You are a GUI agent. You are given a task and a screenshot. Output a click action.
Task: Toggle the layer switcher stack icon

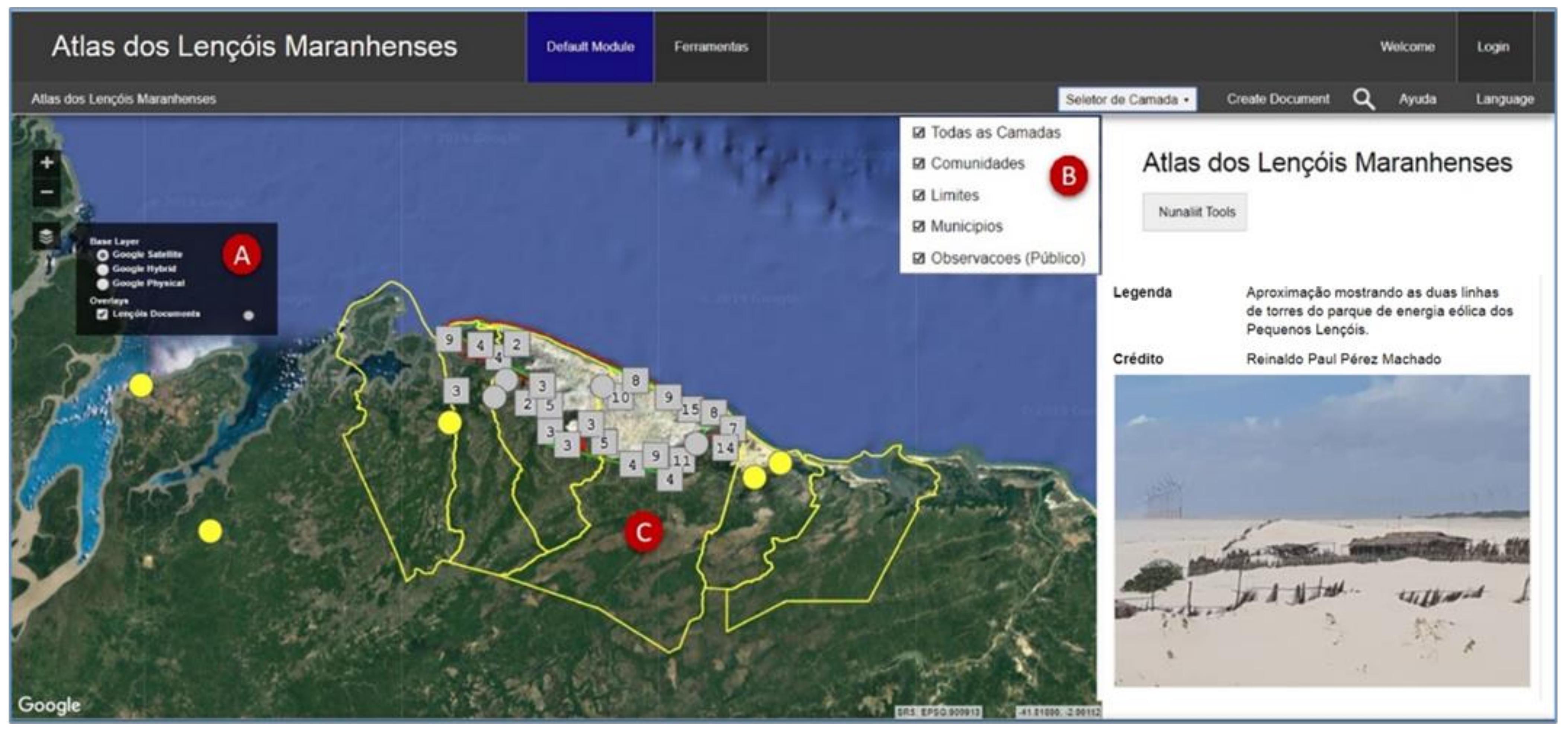coord(46,237)
